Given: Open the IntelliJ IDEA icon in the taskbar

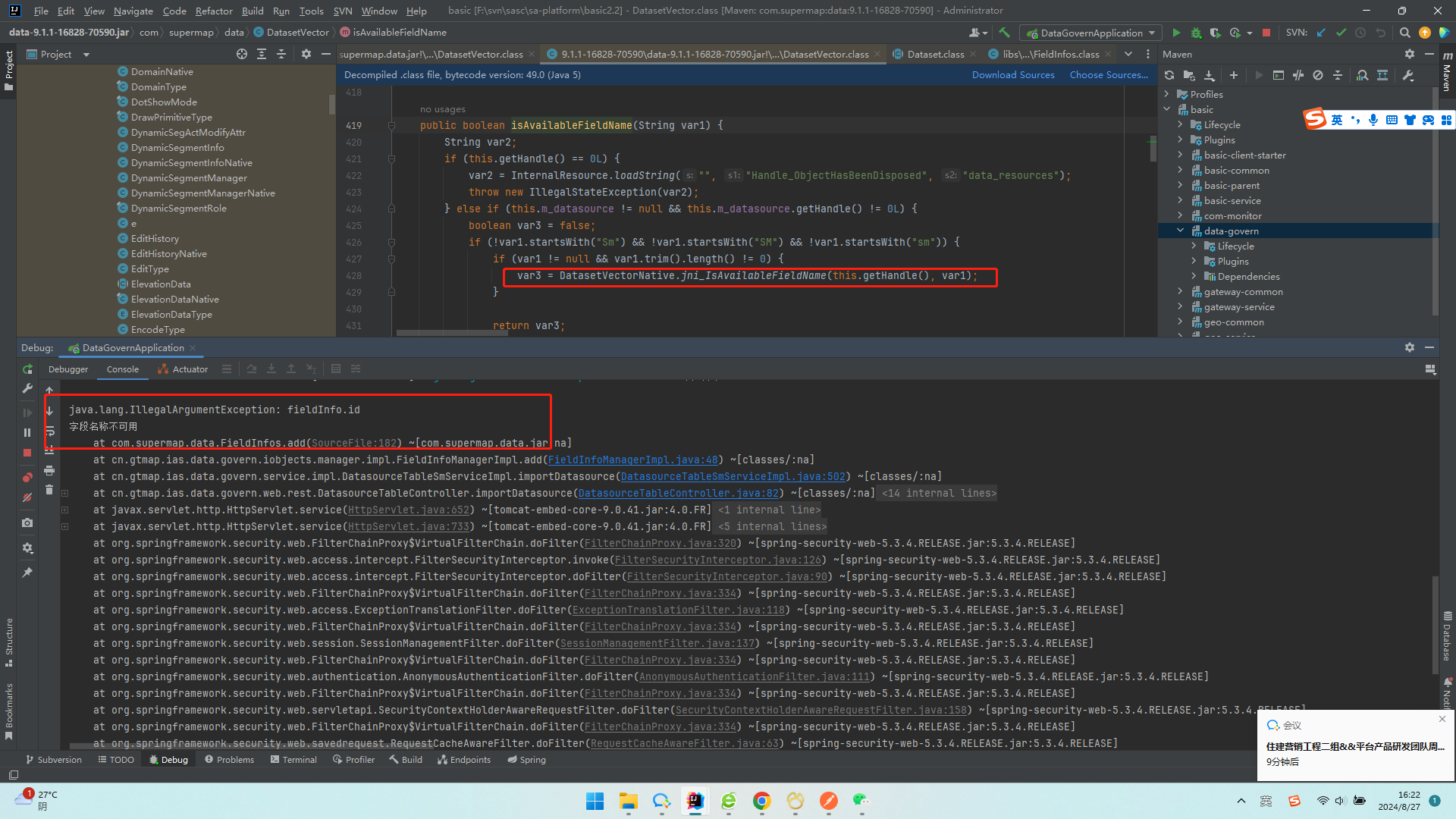Looking at the screenshot, I should point(695,801).
